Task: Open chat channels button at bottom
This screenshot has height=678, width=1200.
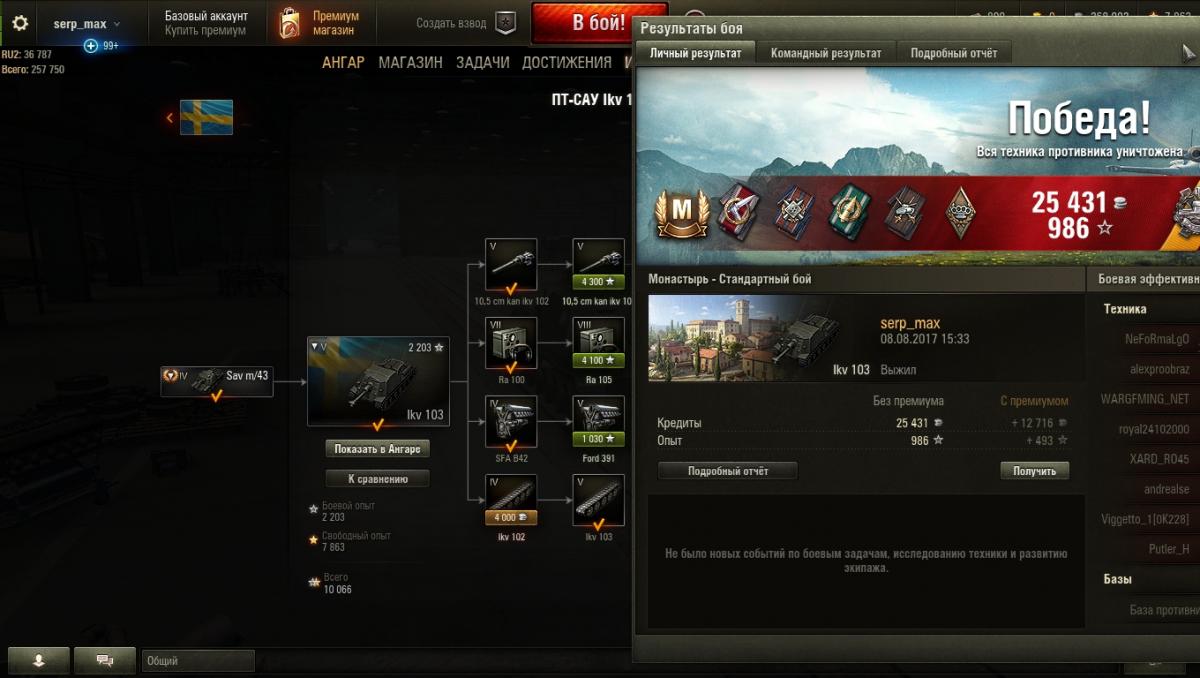Action: coord(103,660)
